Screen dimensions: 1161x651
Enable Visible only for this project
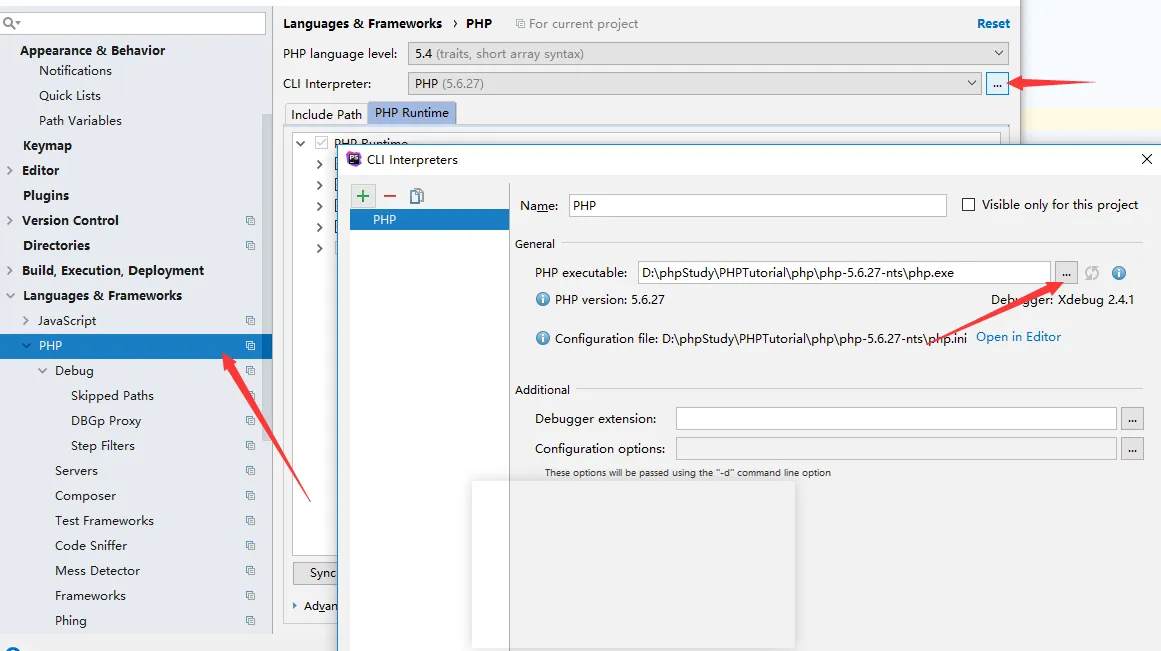[968, 205]
